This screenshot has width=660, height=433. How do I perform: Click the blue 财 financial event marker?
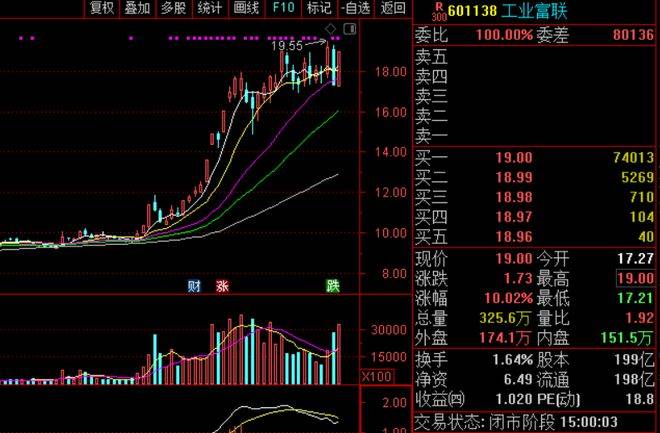(x=194, y=287)
